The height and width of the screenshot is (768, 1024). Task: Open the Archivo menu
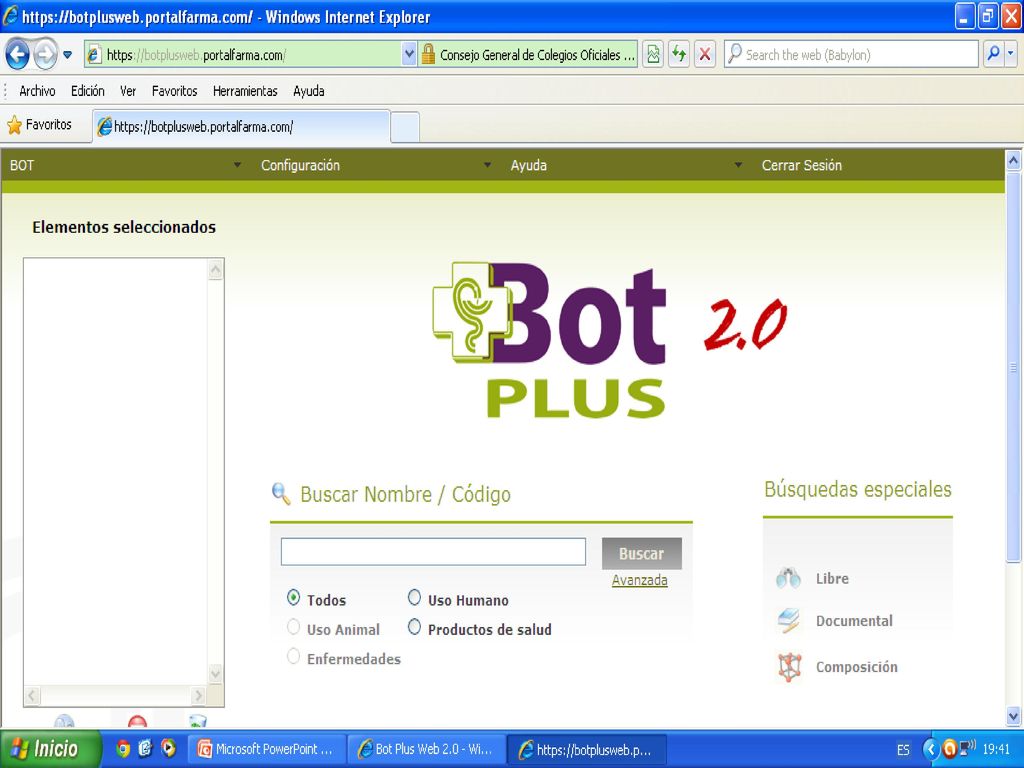coord(37,91)
